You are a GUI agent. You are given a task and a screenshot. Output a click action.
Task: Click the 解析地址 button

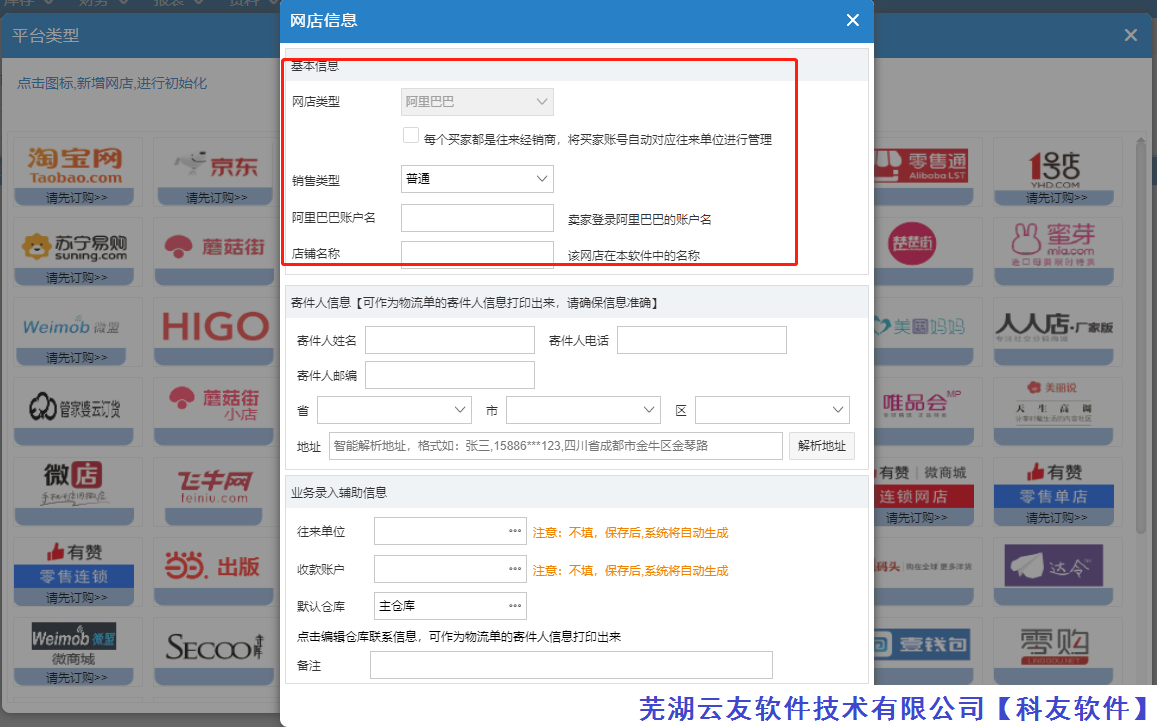(x=821, y=446)
